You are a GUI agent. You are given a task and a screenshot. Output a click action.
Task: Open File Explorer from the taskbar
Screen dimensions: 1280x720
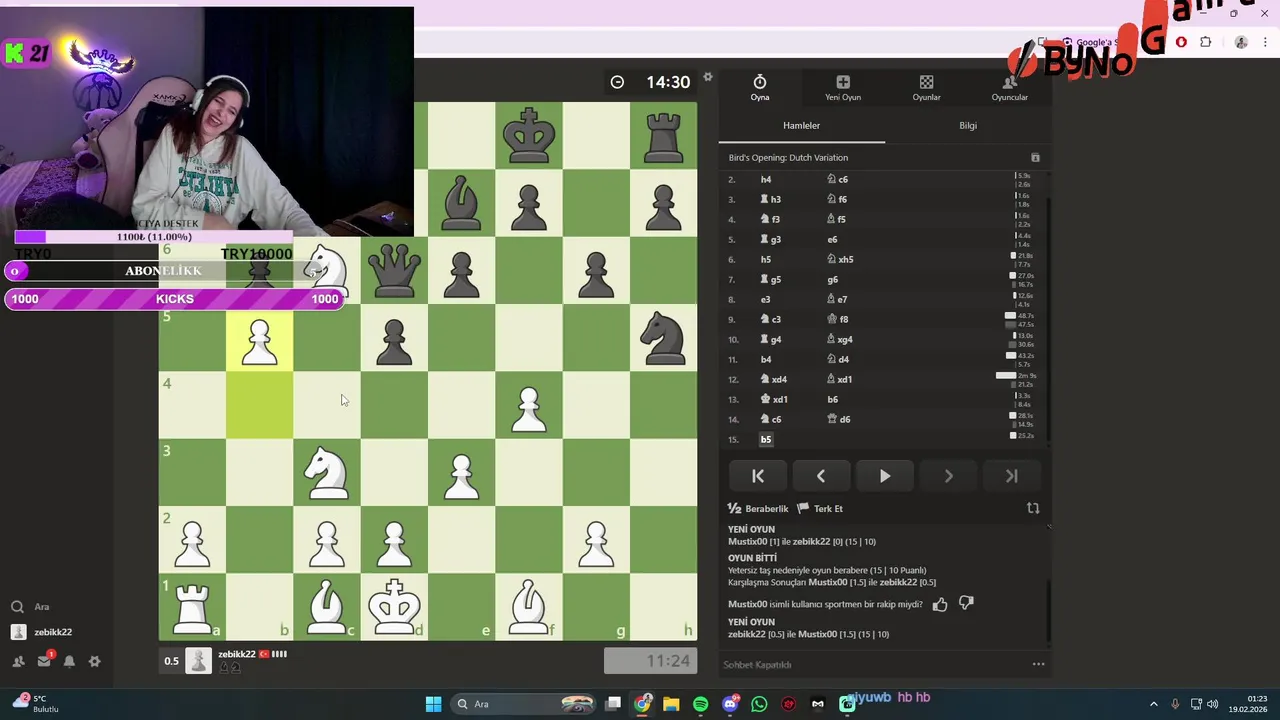pyautogui.click(x=671, y=704)
